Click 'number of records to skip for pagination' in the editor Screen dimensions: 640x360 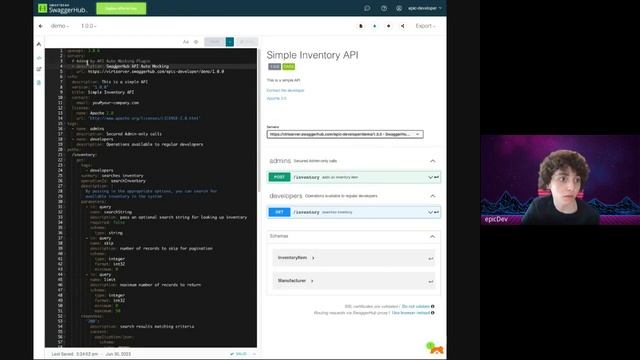(166, 249)
